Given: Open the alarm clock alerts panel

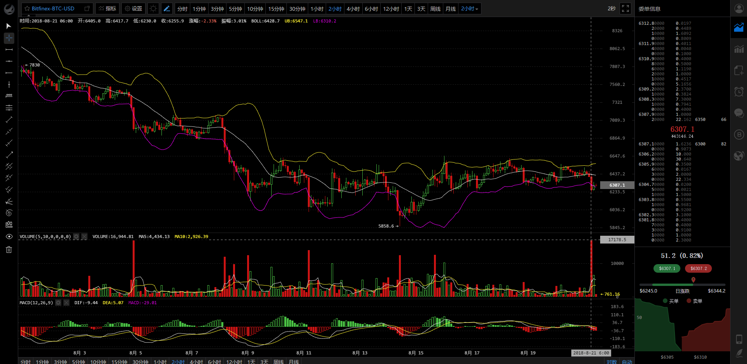Looking at the screenshot, I should pos(739,91).
